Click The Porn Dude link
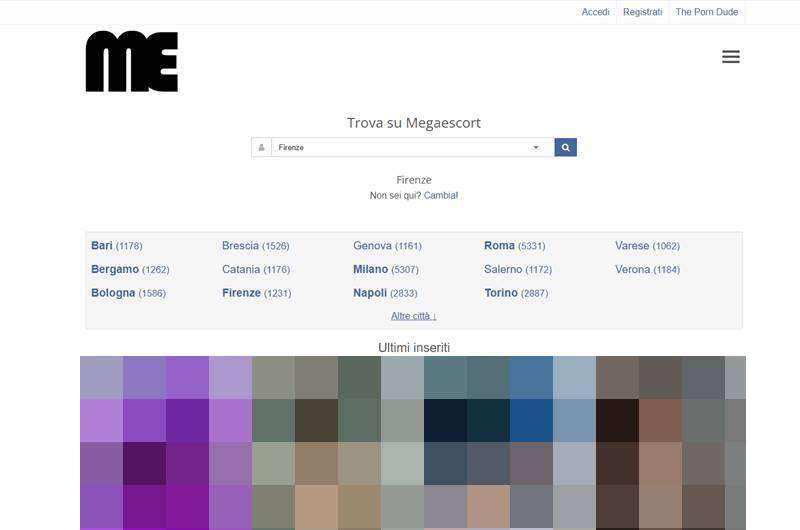Screen dimensions: 800x530 706,12
